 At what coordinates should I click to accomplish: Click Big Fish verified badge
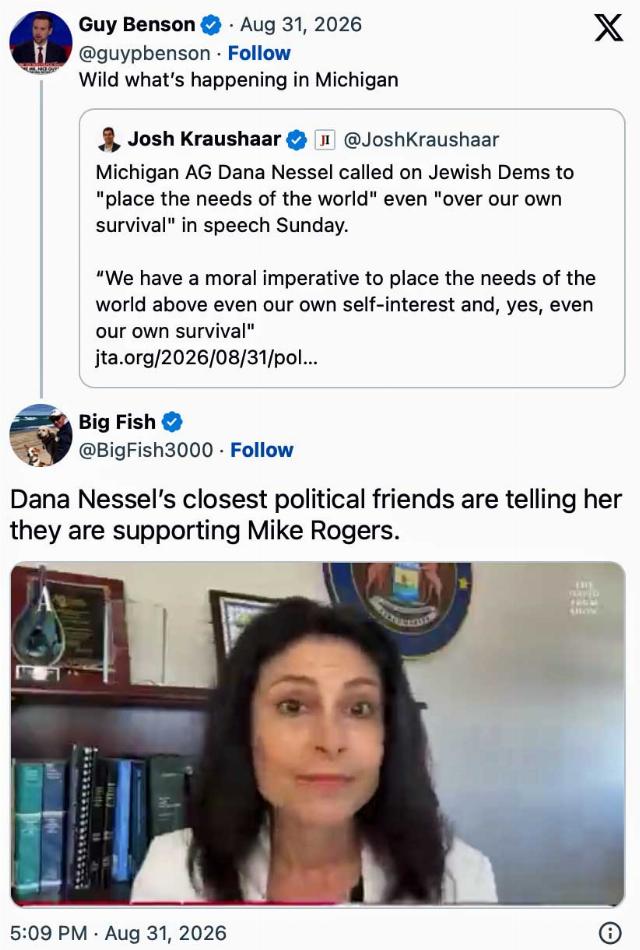point(172,422)
